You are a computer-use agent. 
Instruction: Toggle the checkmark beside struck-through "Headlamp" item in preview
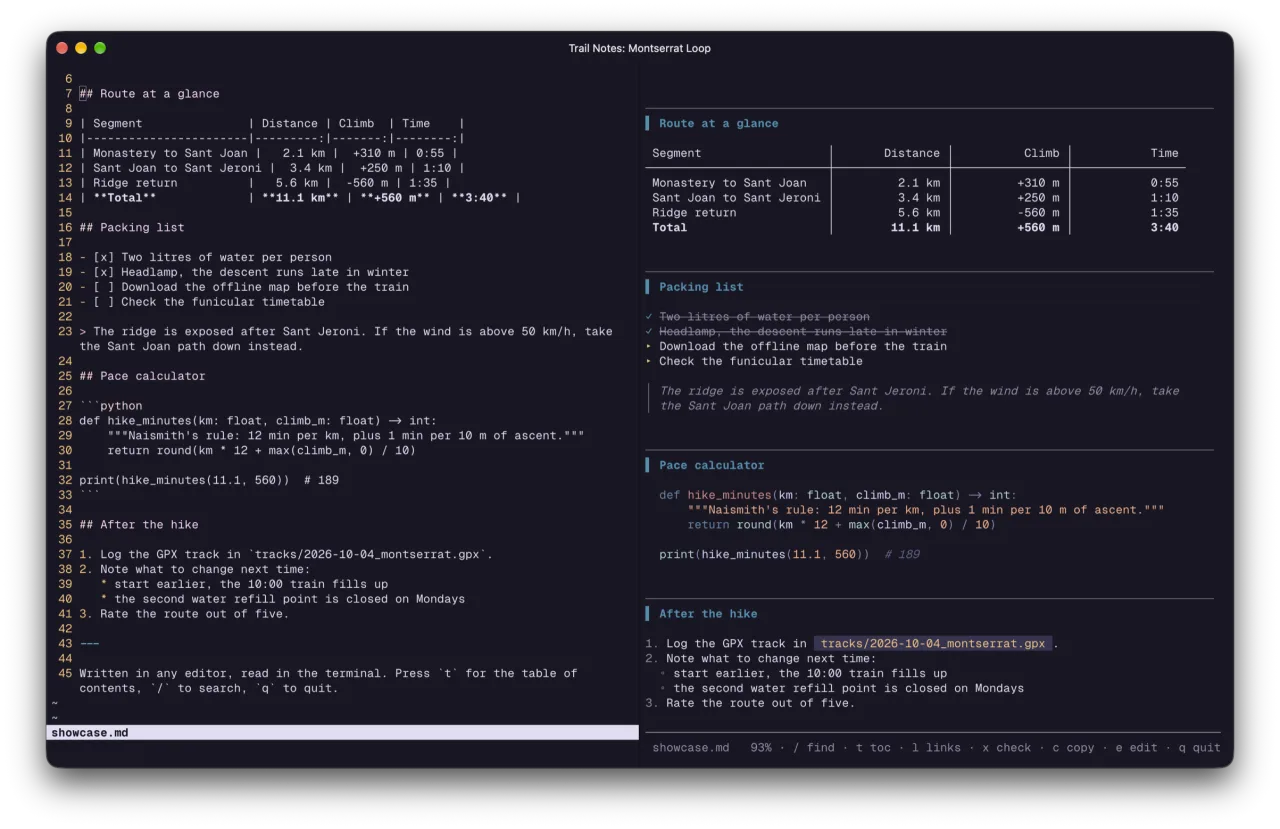click(x=649, y=332)
